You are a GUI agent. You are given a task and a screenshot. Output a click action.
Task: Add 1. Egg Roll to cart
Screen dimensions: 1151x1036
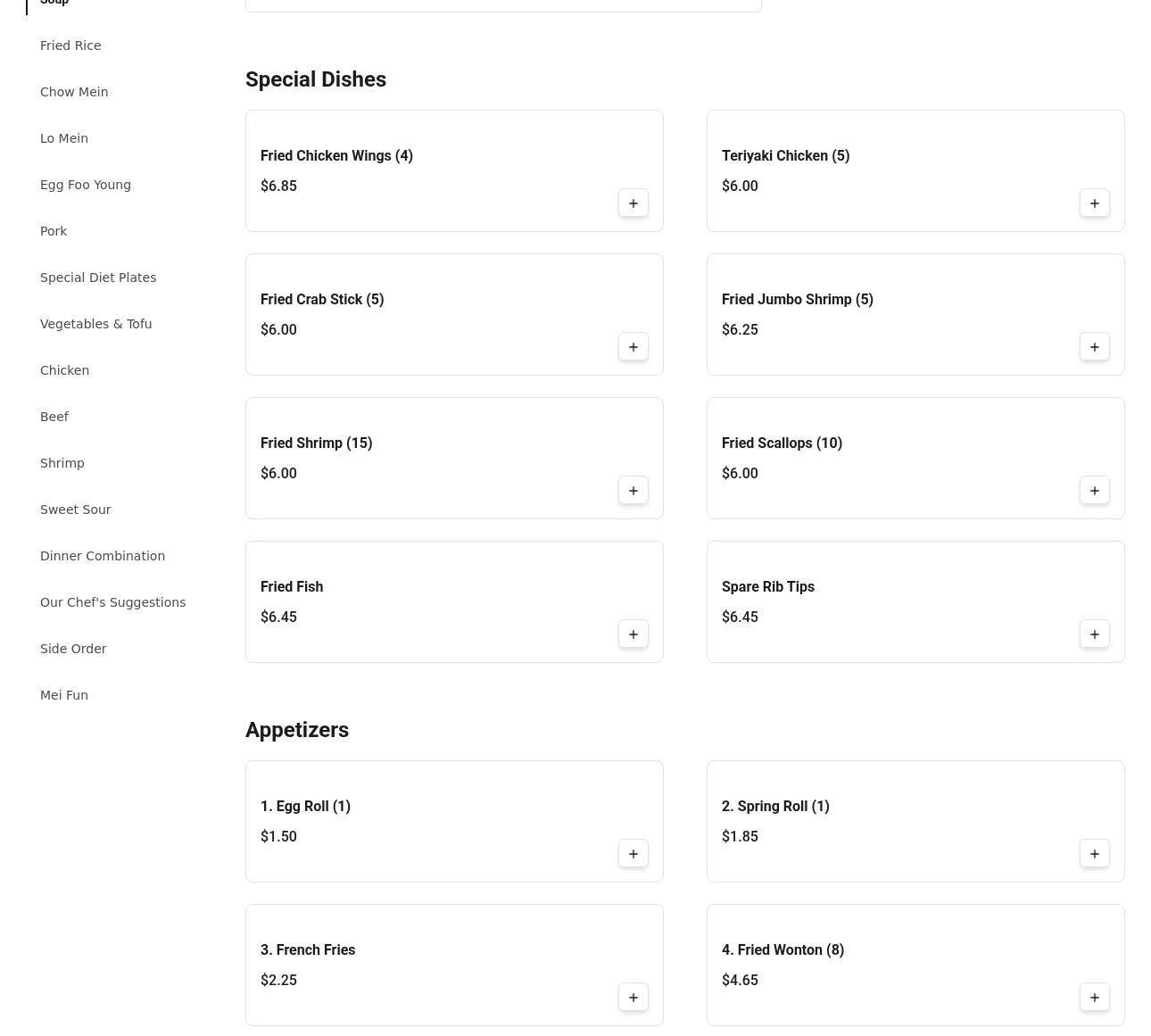coord(633,854)
